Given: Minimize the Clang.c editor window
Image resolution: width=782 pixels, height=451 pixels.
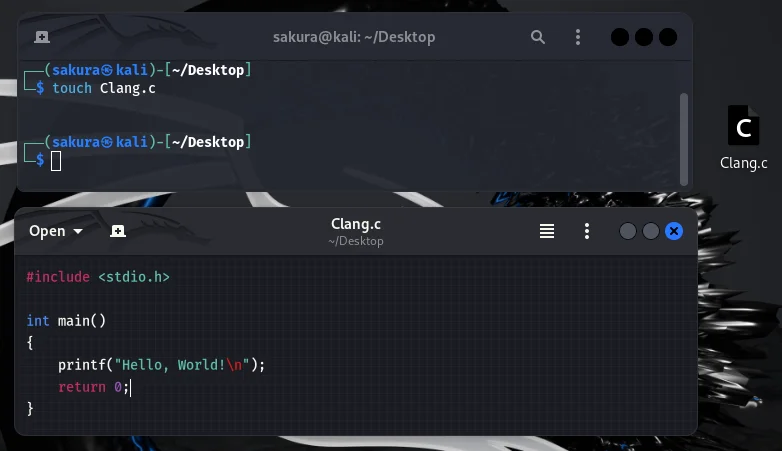Looking at the screenshot, I should click(x=627, y=231).
